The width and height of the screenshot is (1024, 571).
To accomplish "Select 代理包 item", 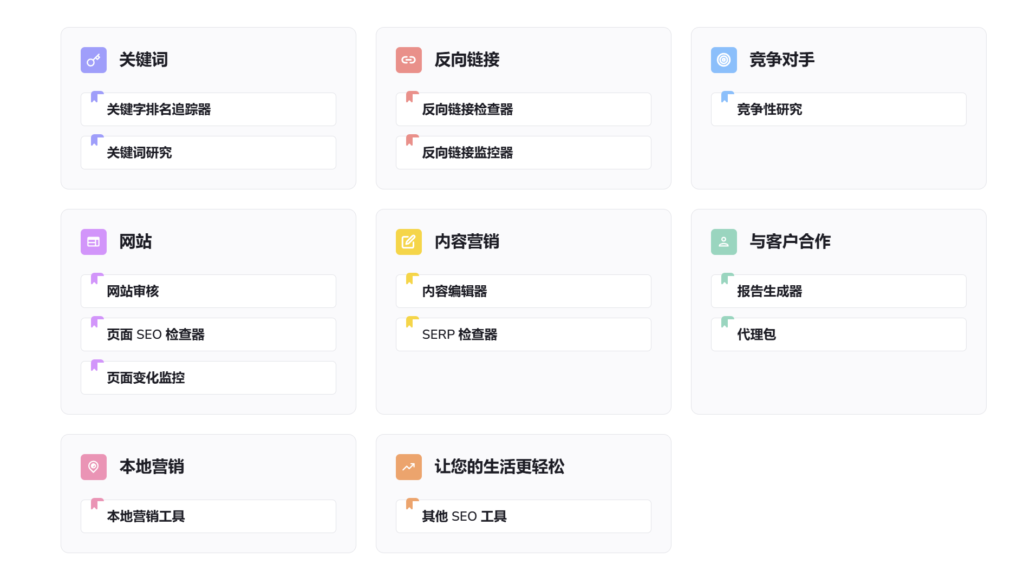I will pos(839,334).
